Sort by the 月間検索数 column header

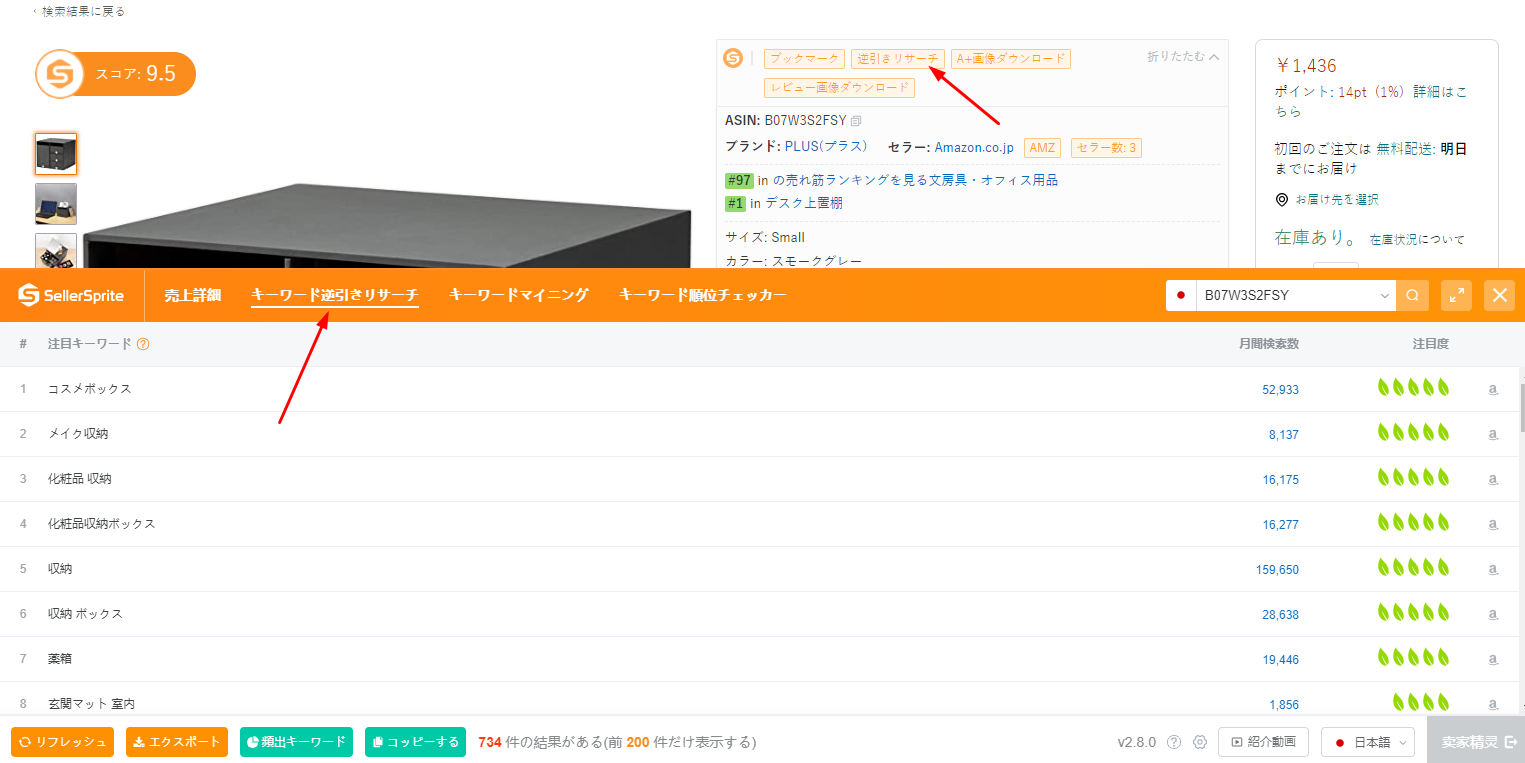pyautogui.click(x=1268, y=344)
